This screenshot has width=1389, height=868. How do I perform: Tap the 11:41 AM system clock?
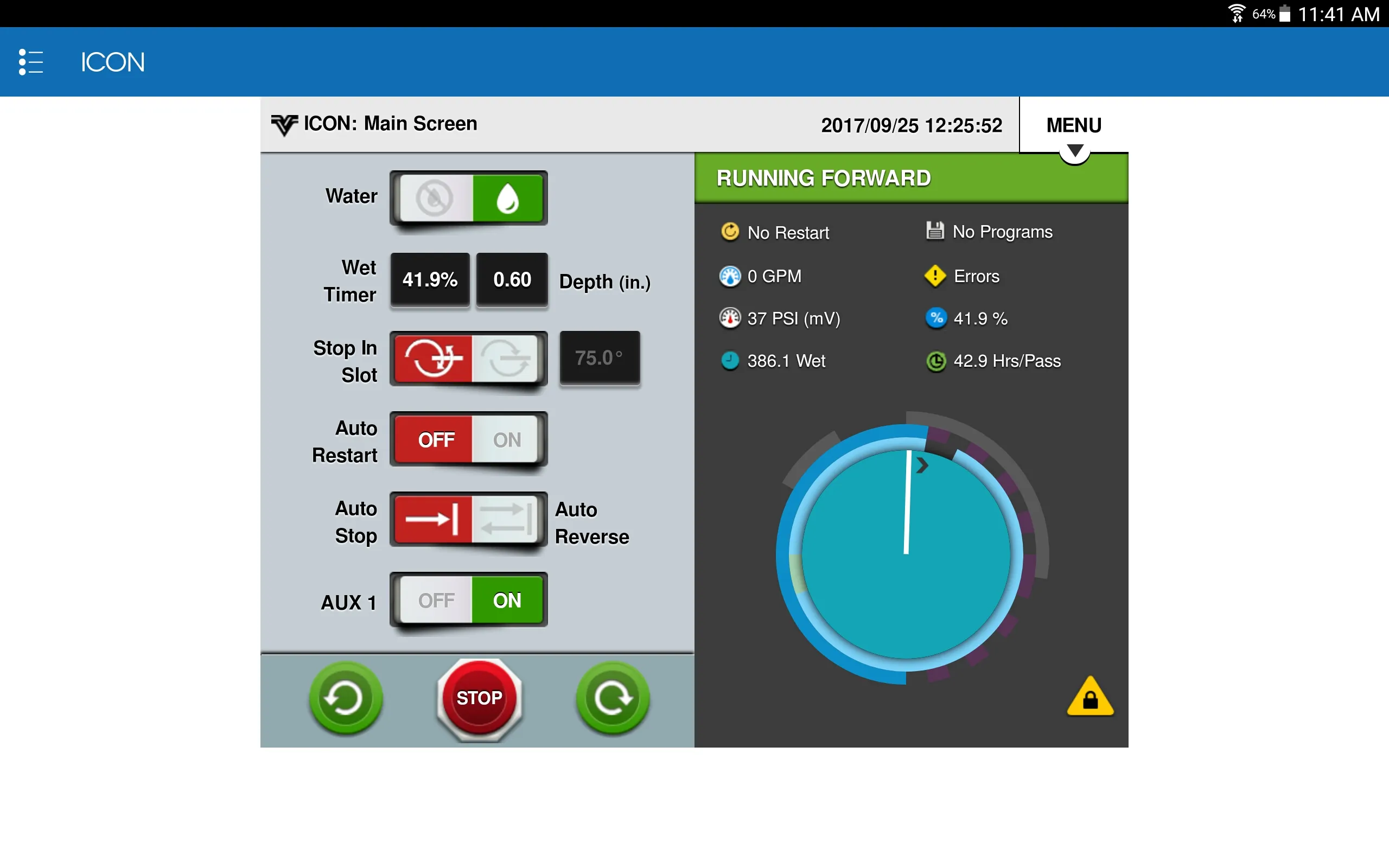click(x=1339, y=14)
